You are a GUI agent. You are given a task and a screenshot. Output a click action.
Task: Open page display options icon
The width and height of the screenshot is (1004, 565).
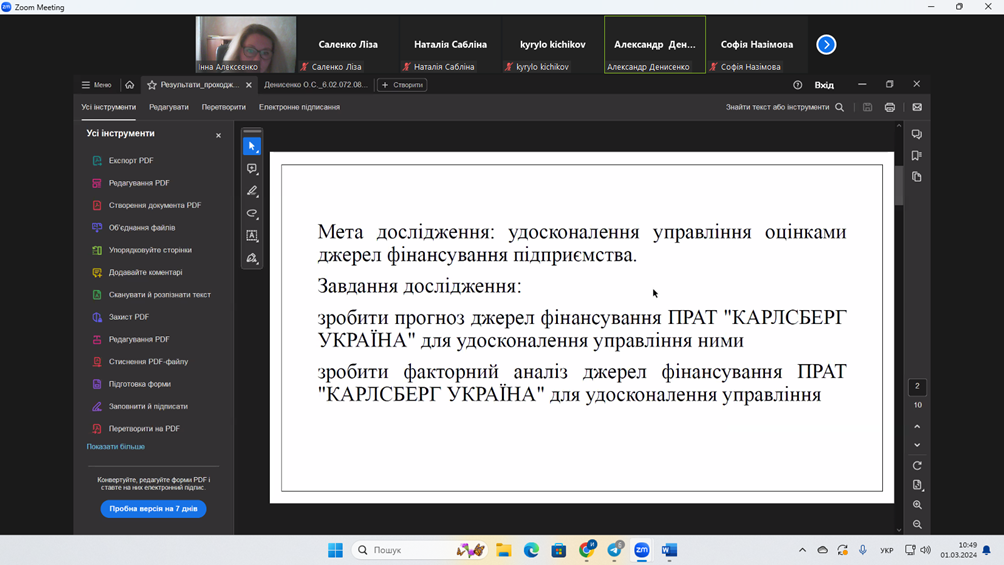(x=917, y=485)
